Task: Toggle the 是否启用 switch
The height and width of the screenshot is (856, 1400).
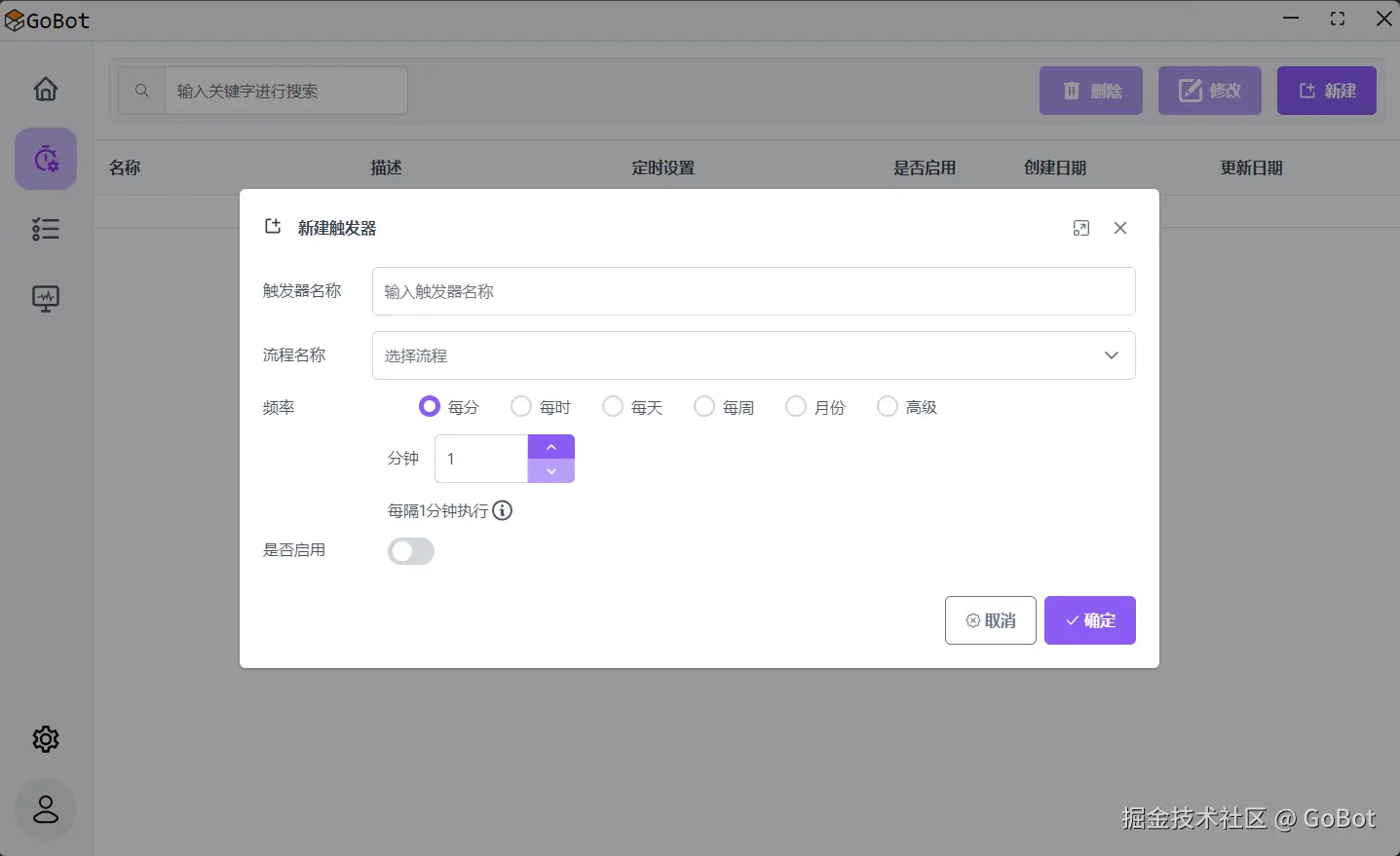Action: [x=411, y=551]
